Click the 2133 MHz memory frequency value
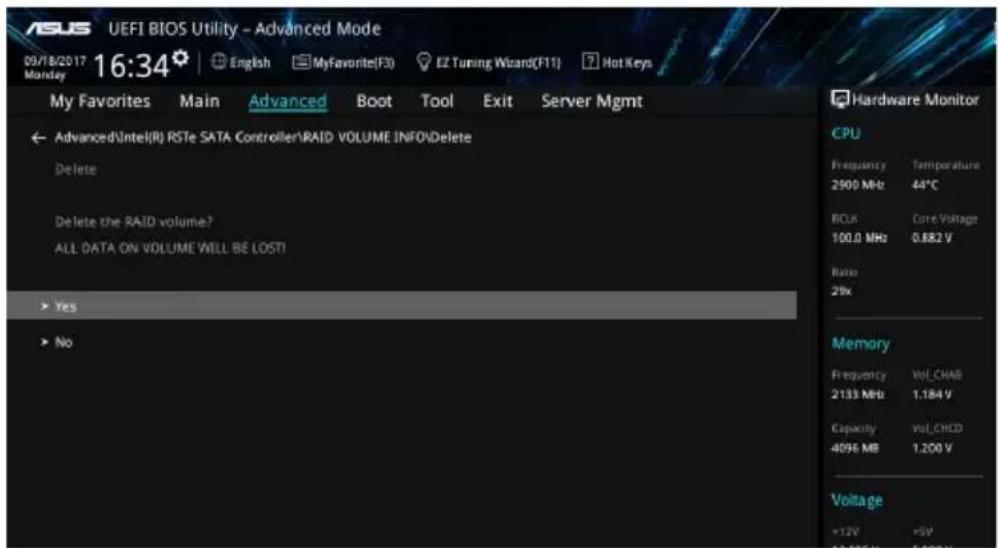998x548 pixels. pos(857,395)
